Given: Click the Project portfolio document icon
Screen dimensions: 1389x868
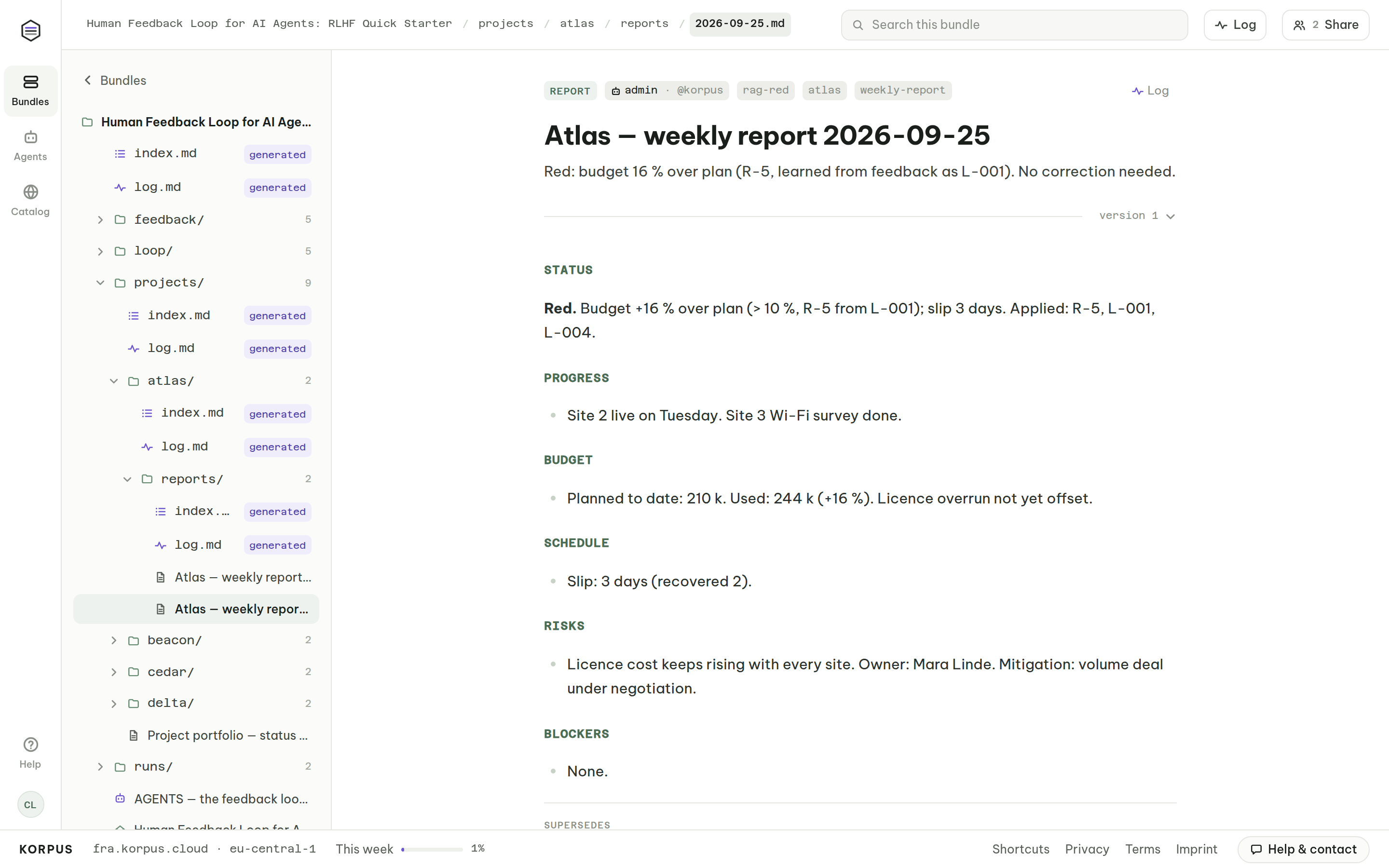Looking at the screenshot, I should point(134,735).
